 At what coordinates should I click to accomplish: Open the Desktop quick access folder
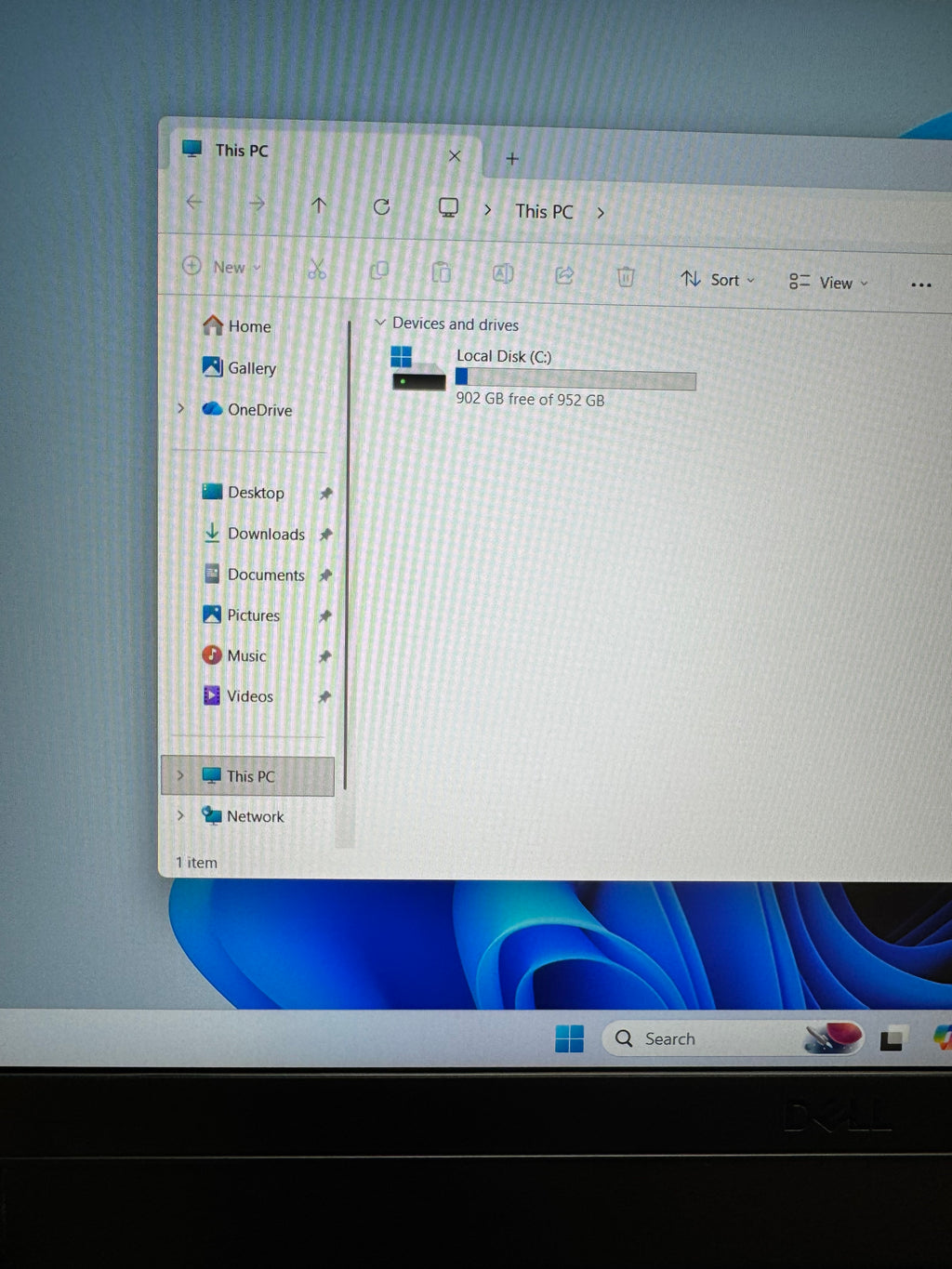(x=244, y=492)
